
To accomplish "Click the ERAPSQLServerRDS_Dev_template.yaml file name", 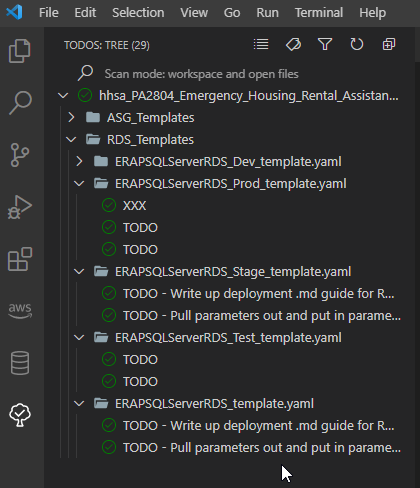I will pyautogui.click(x=228, y=162).
